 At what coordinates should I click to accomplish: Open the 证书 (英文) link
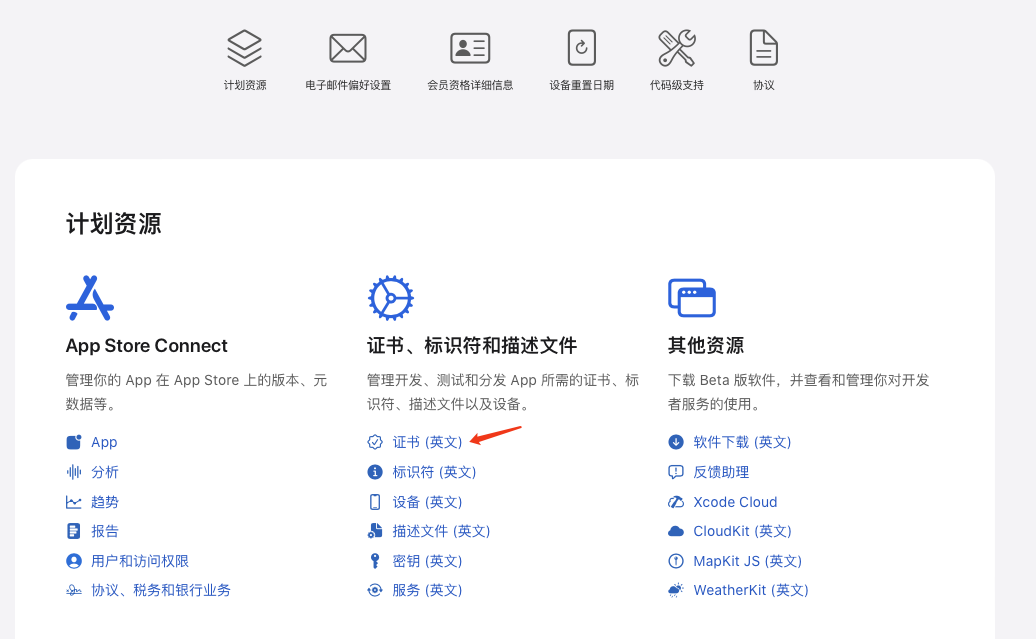[x=427, y=442]
